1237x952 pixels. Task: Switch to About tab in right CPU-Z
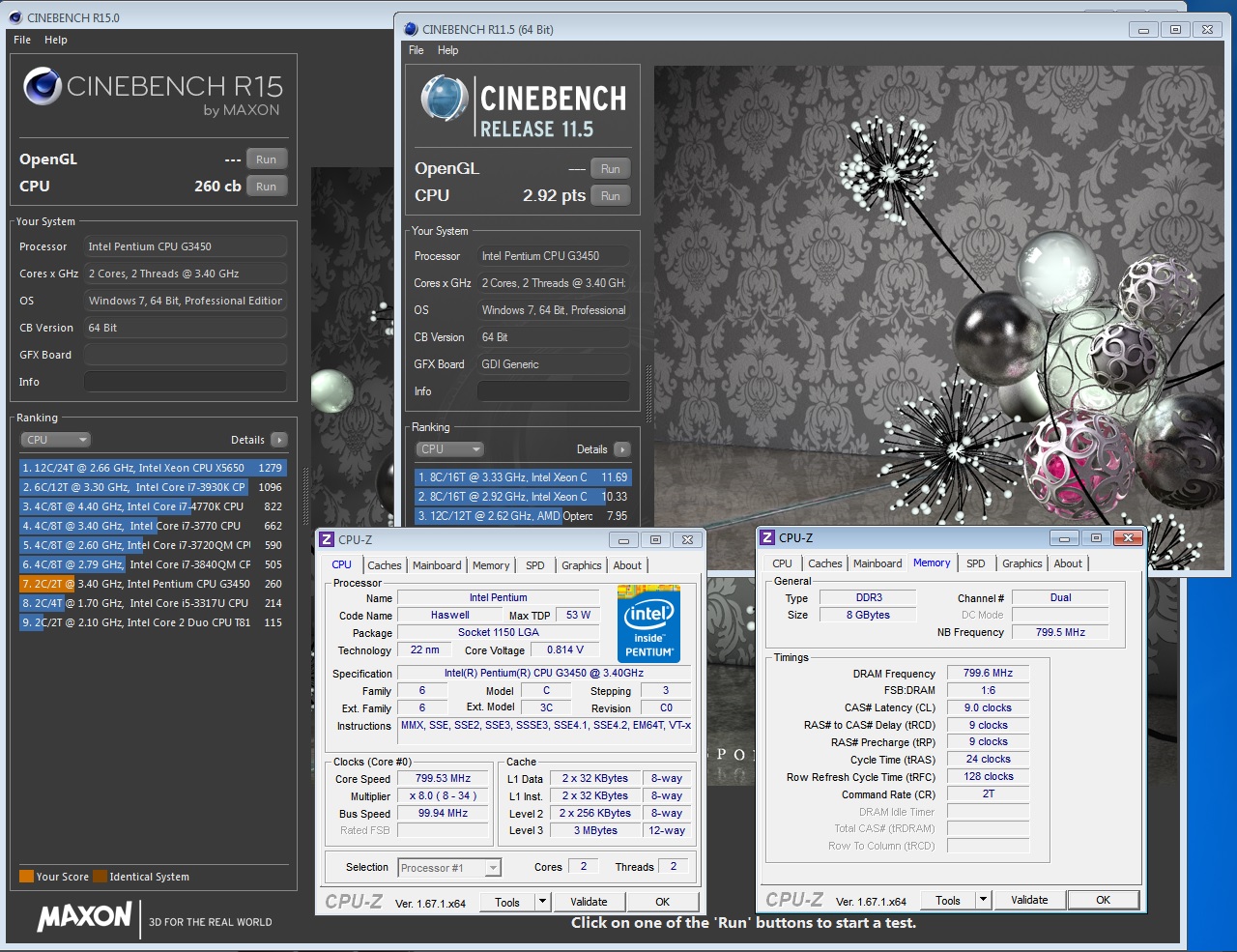(x=1068, y=563)
